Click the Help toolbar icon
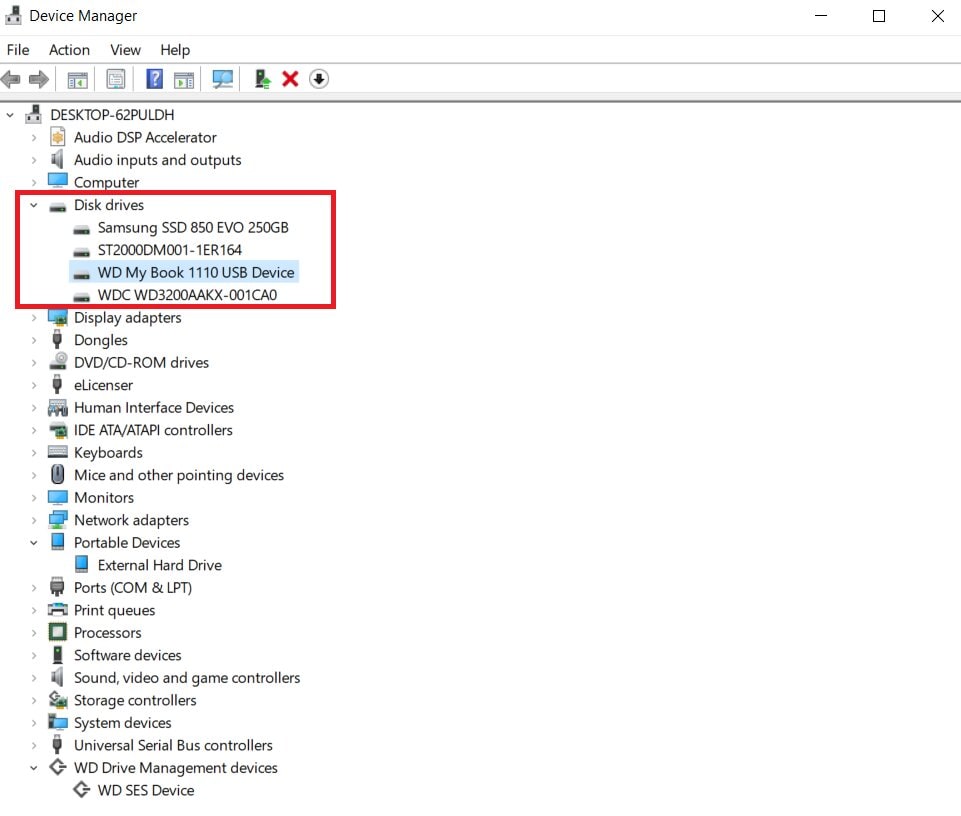This screenshot has width=961, height=816. point(153,79)
